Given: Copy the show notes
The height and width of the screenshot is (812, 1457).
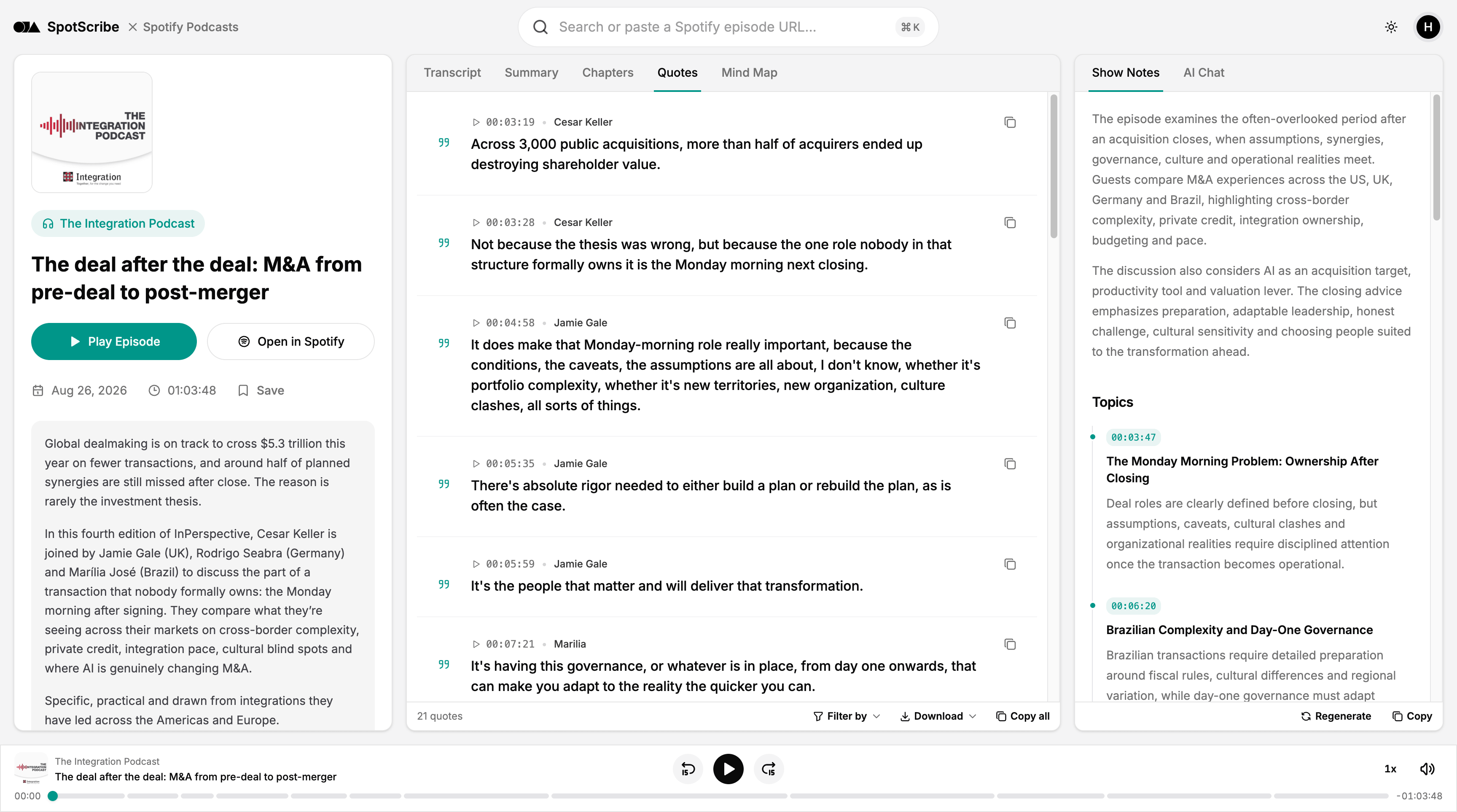Looking at the screenshot, I should [1412, 716].
